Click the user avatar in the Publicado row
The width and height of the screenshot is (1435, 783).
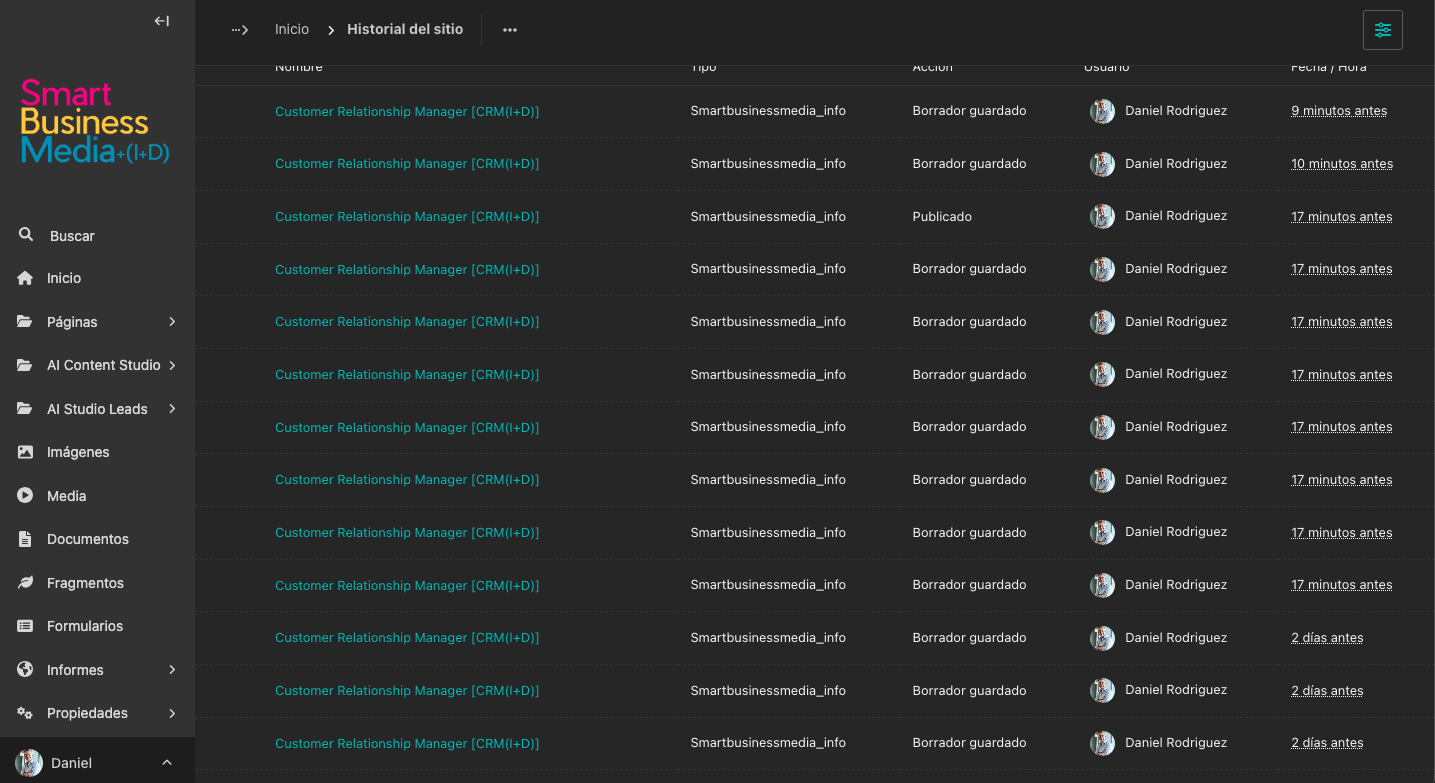pos(1102,216)
